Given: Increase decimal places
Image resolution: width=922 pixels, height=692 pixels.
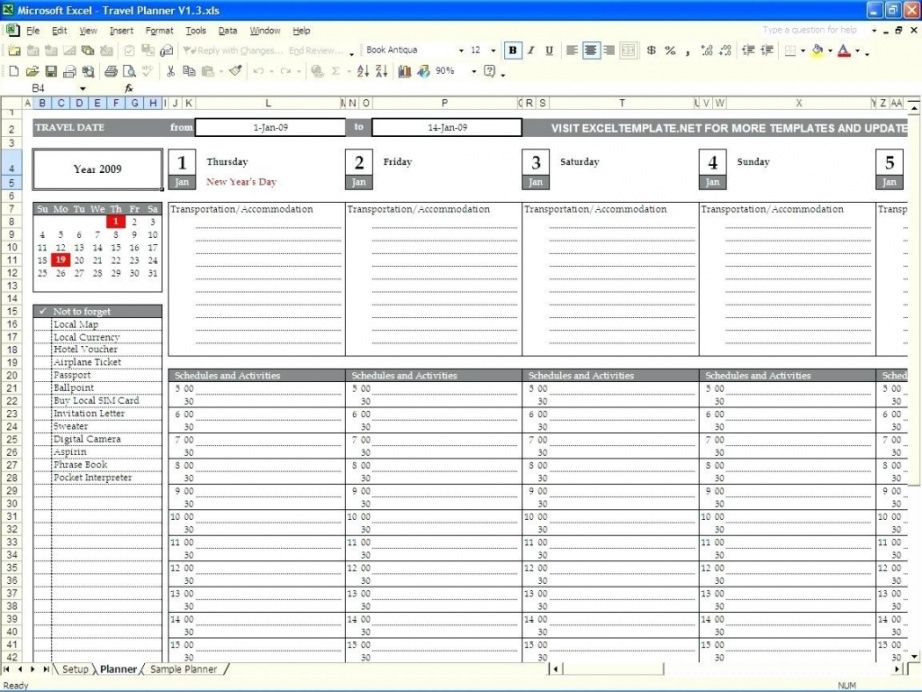Looking at the screenshot, I should 707,51.
